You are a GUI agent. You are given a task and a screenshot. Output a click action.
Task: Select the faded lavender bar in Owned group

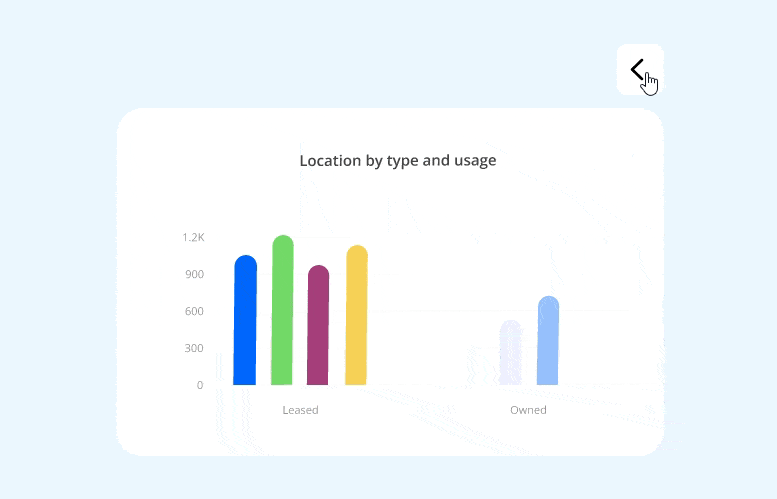click(510, 352)
